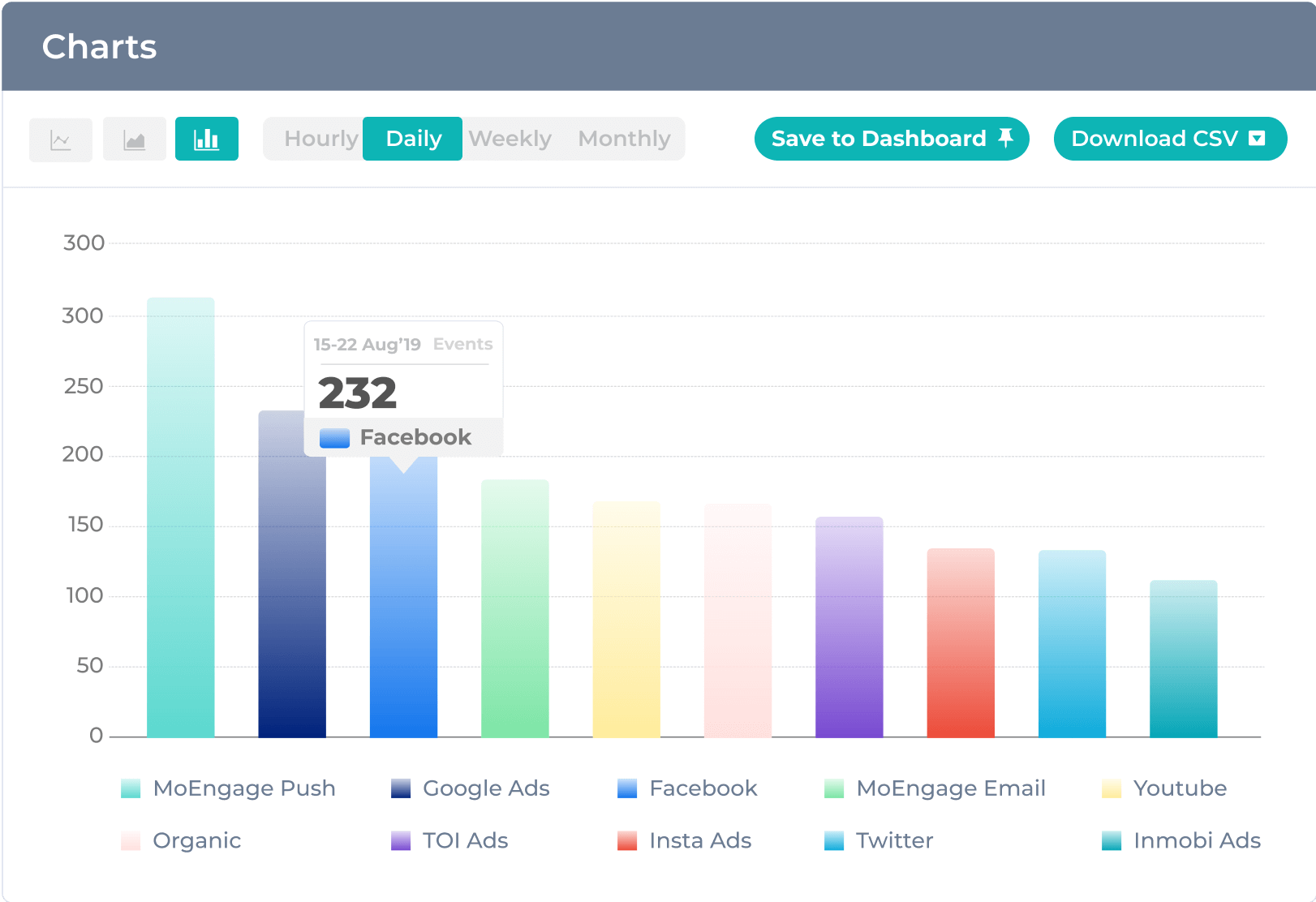This screenshot has height=902, width=1316.
Task: Switch to area chart view
Action: (x=135, y=140)
